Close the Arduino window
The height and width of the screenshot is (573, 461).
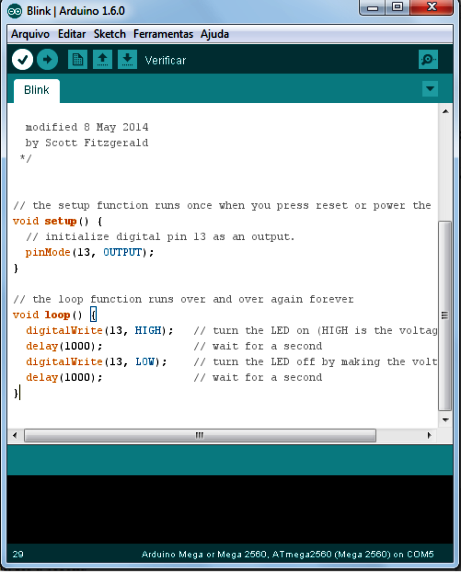coord(432,7)
